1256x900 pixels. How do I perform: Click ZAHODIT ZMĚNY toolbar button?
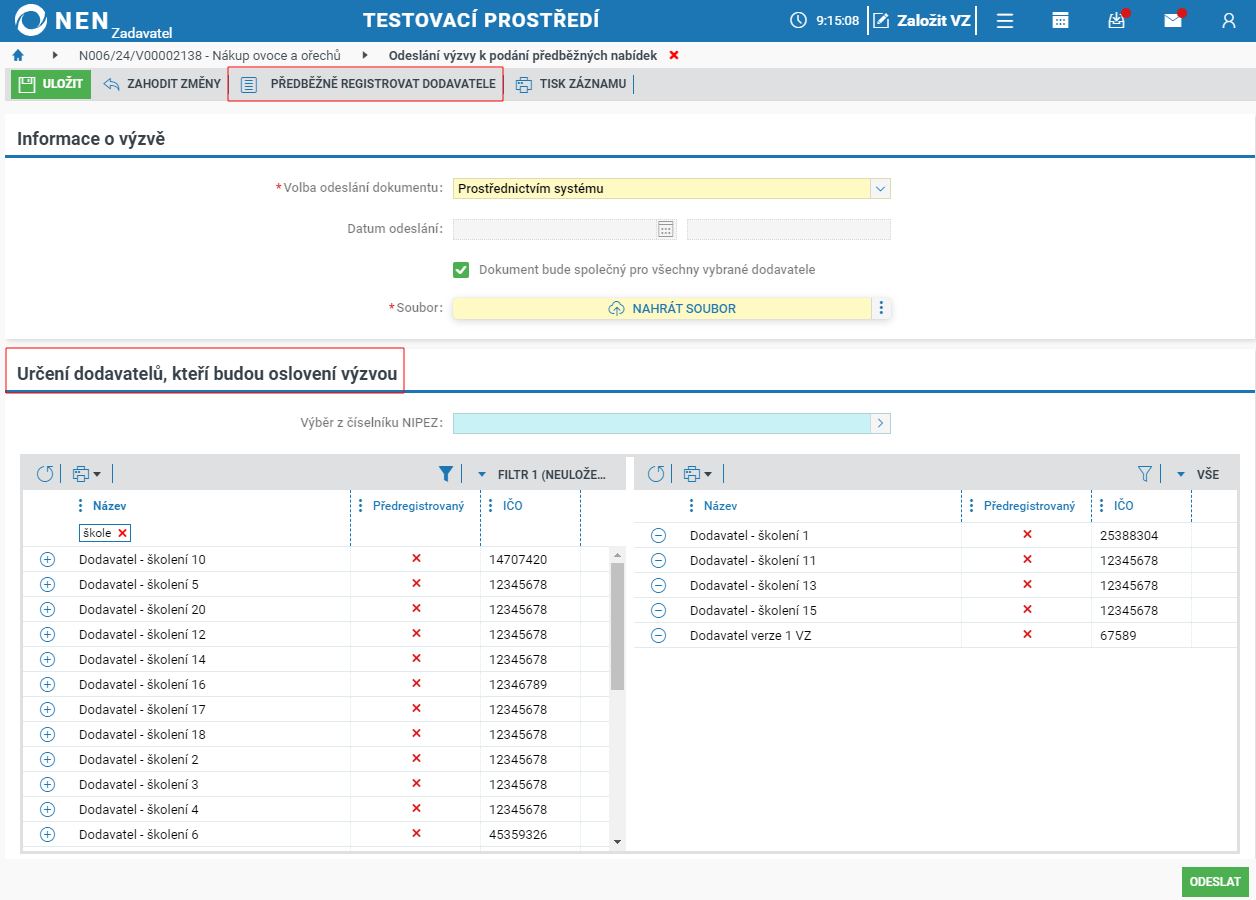coord(162,84)
